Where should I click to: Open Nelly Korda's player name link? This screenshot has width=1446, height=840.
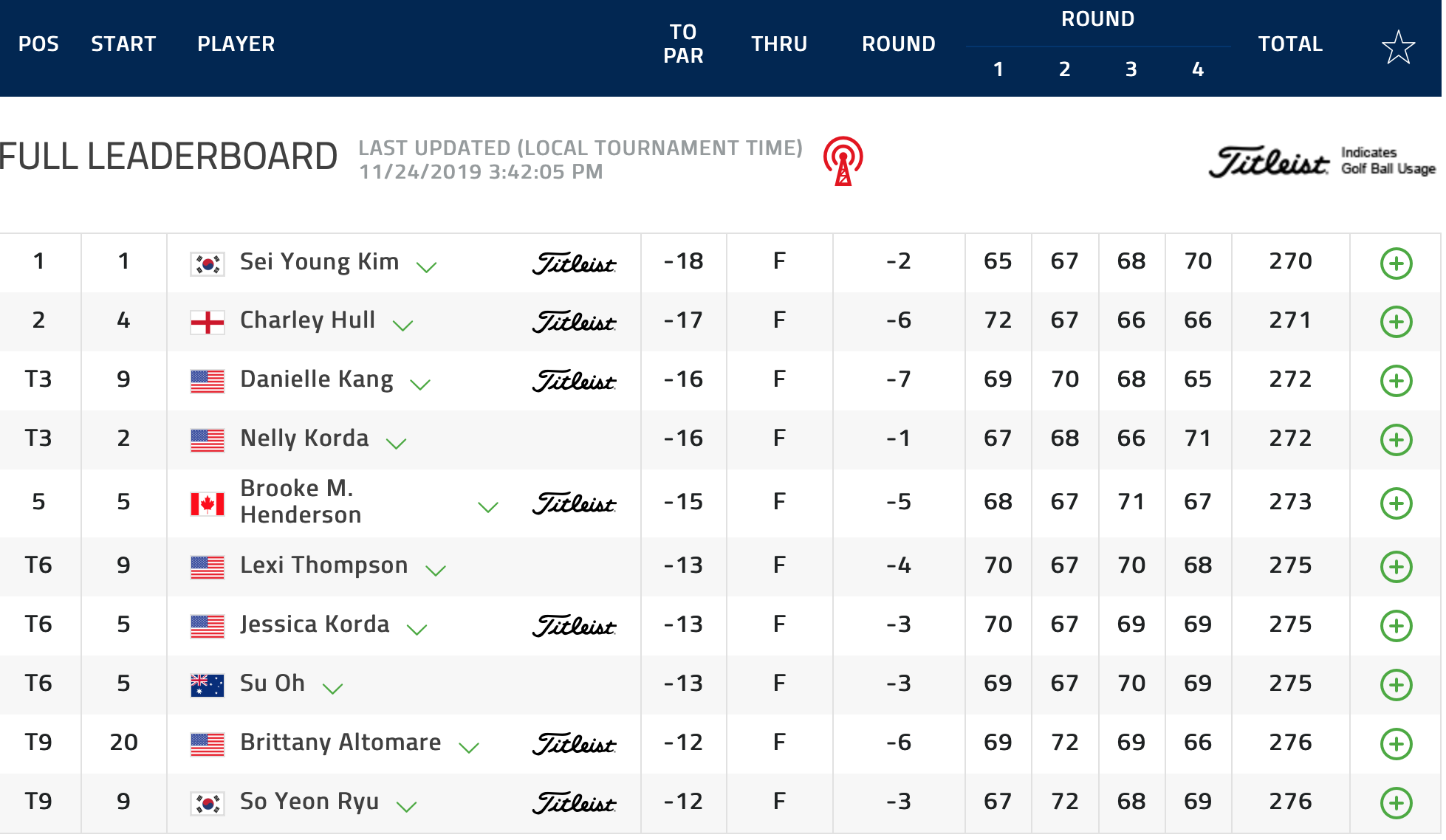304,438
